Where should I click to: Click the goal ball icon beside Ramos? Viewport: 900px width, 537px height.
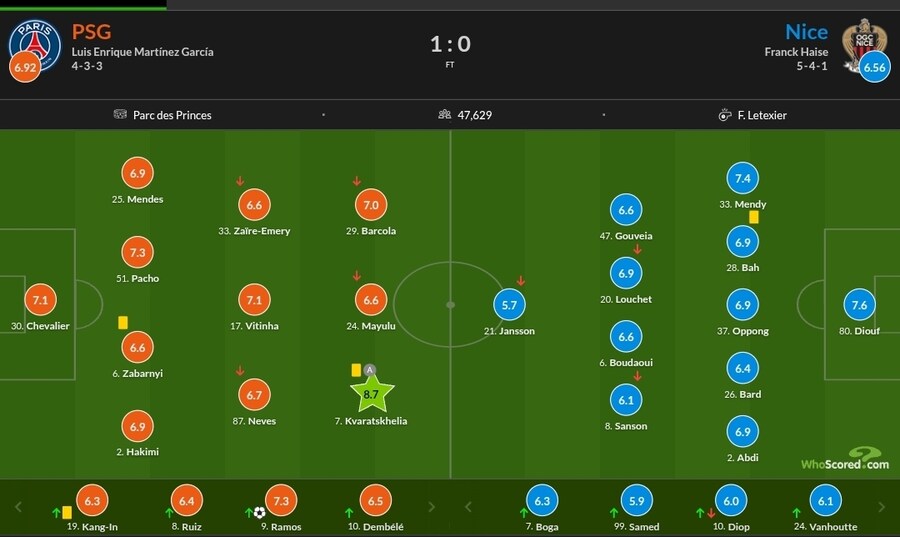pyautogui.click(x=259, y=513)
